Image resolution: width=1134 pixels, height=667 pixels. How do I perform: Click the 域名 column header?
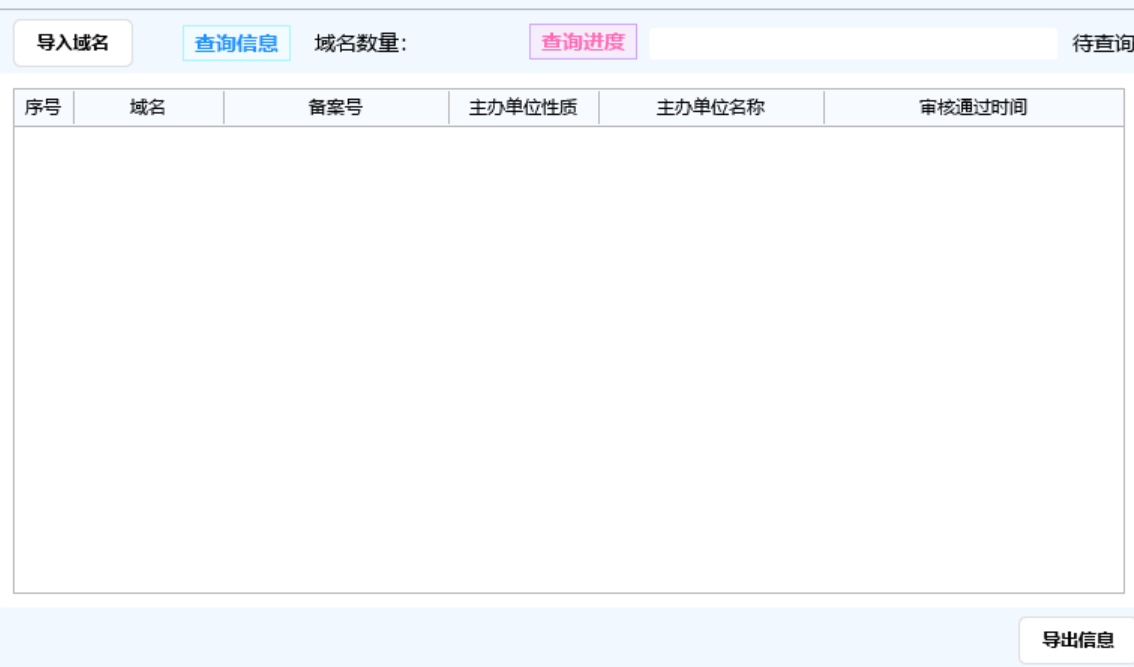148,108
